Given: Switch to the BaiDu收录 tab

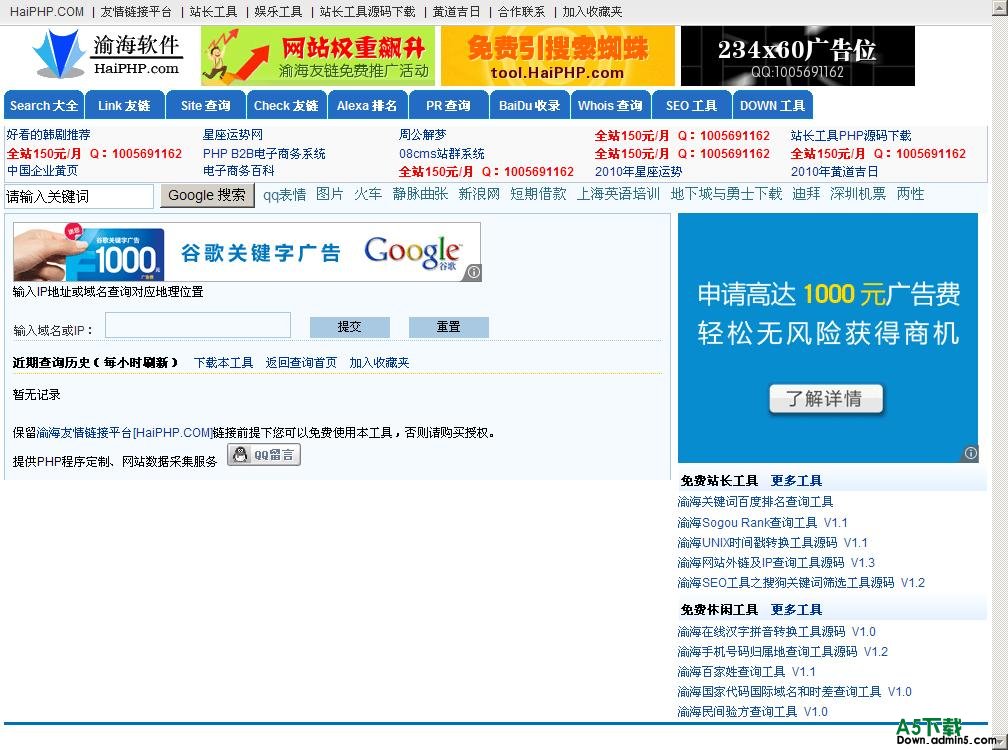Looking at the screenshot, I should [x=530, y=105].
